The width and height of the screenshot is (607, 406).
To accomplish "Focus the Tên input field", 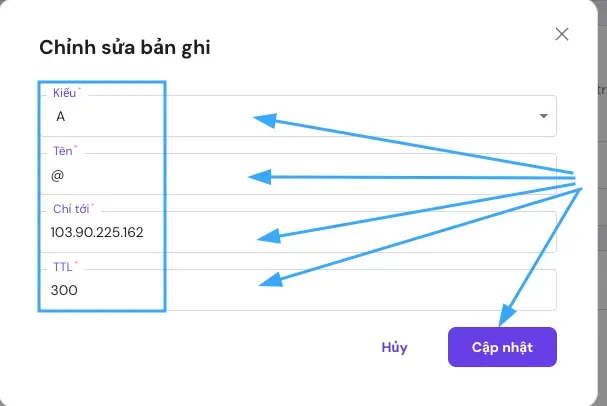I will [x=400, y=175].
